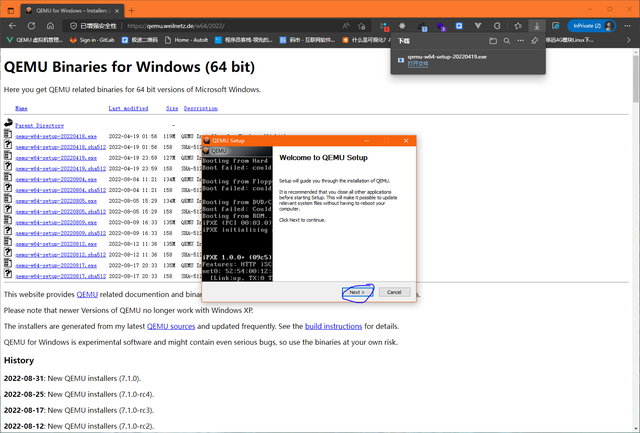Click the GitLab fox bookmark icon
Viewport: 640px width, 433px height.
(x=73, y=40)
